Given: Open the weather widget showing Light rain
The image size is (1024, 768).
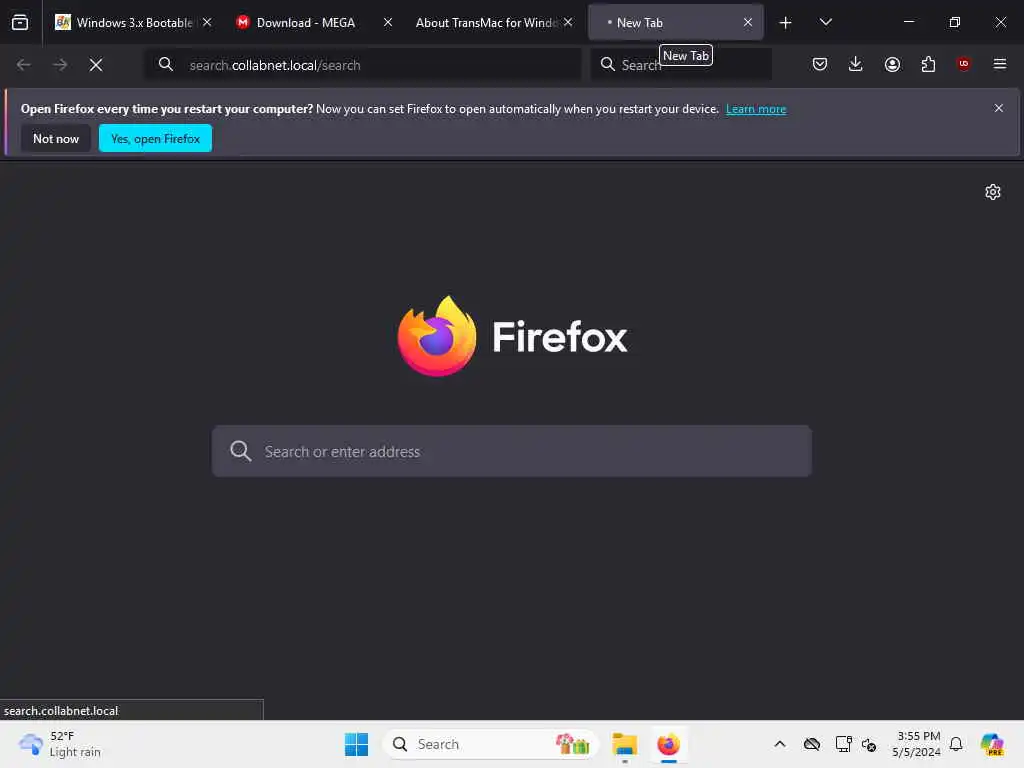Looking at the screenshot, I should (x=60, y=744).
